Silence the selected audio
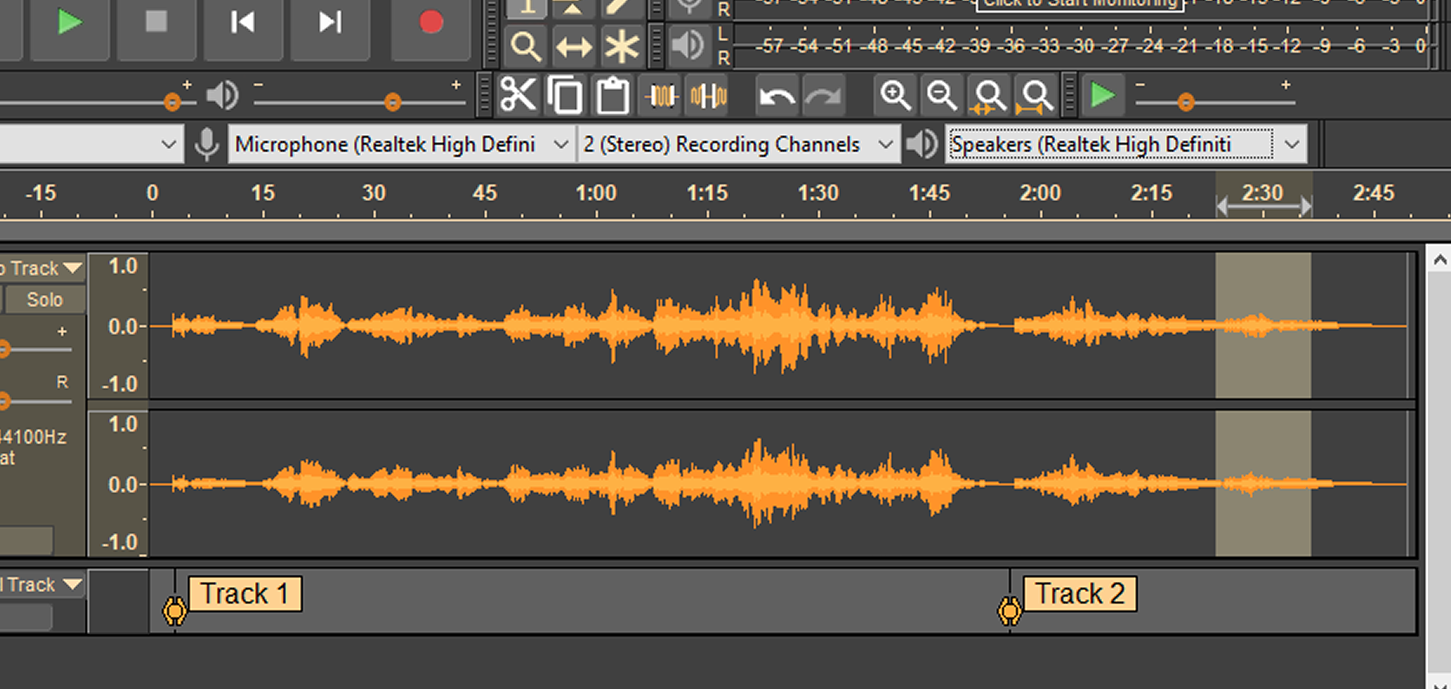1451x689 pixels. [708, 96]
